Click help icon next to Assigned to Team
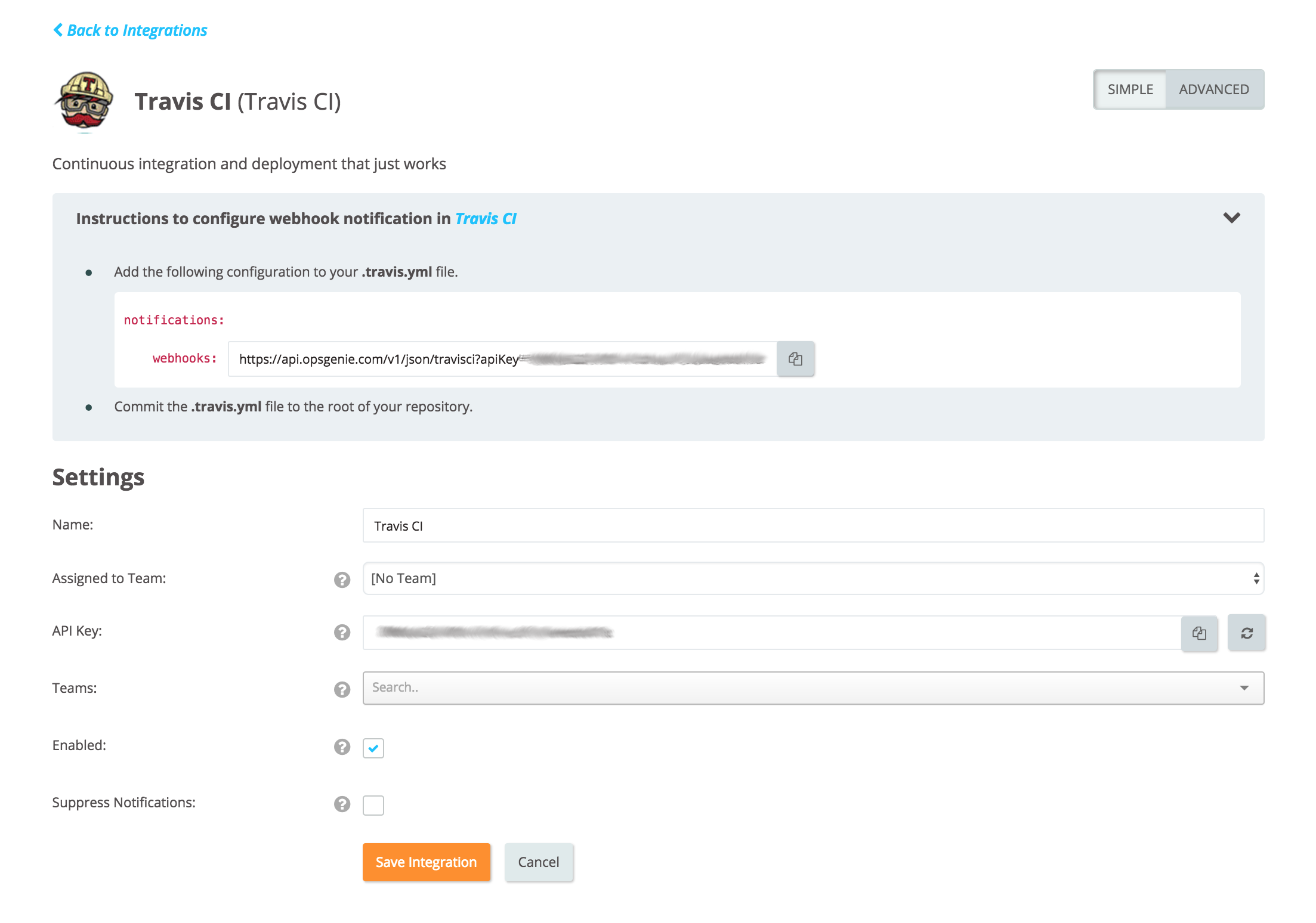Screen dimensions: 1316x923 click(342, 580)
